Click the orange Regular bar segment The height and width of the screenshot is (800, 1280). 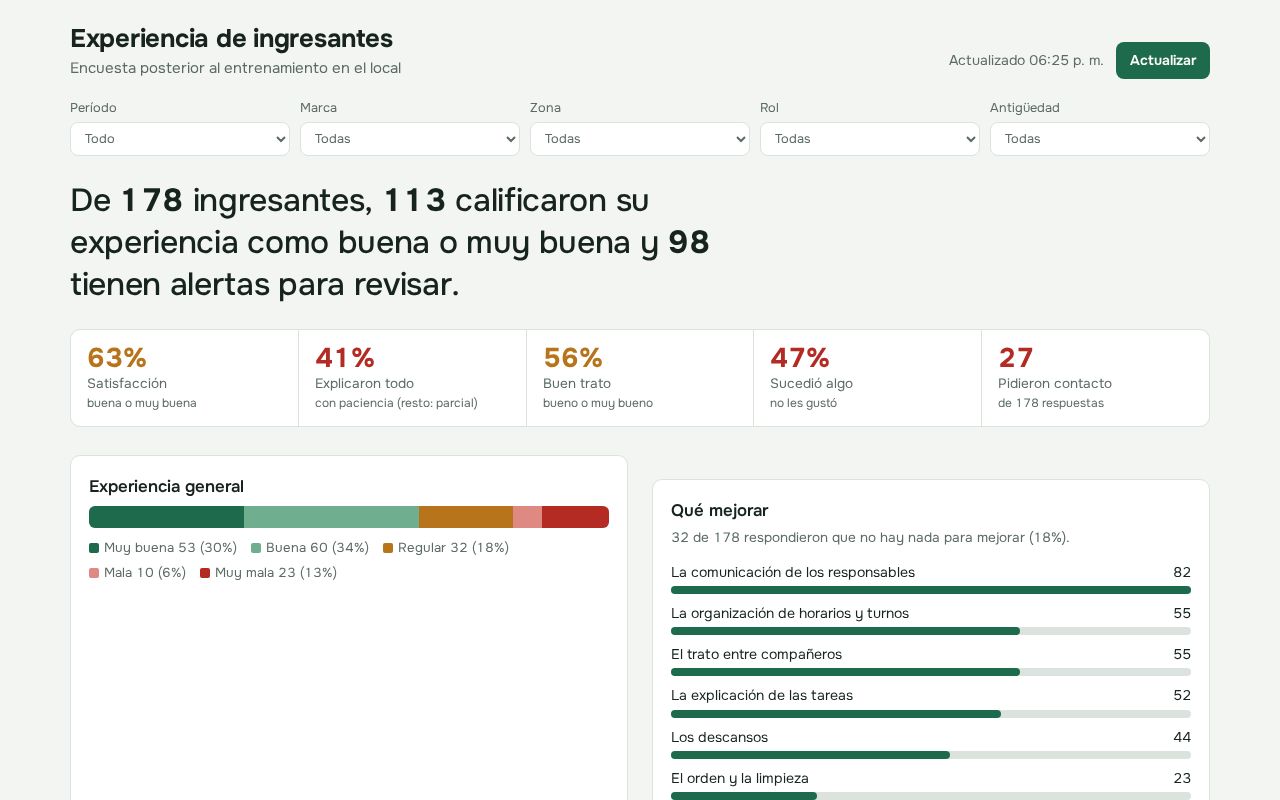click(x=466, y=517)
